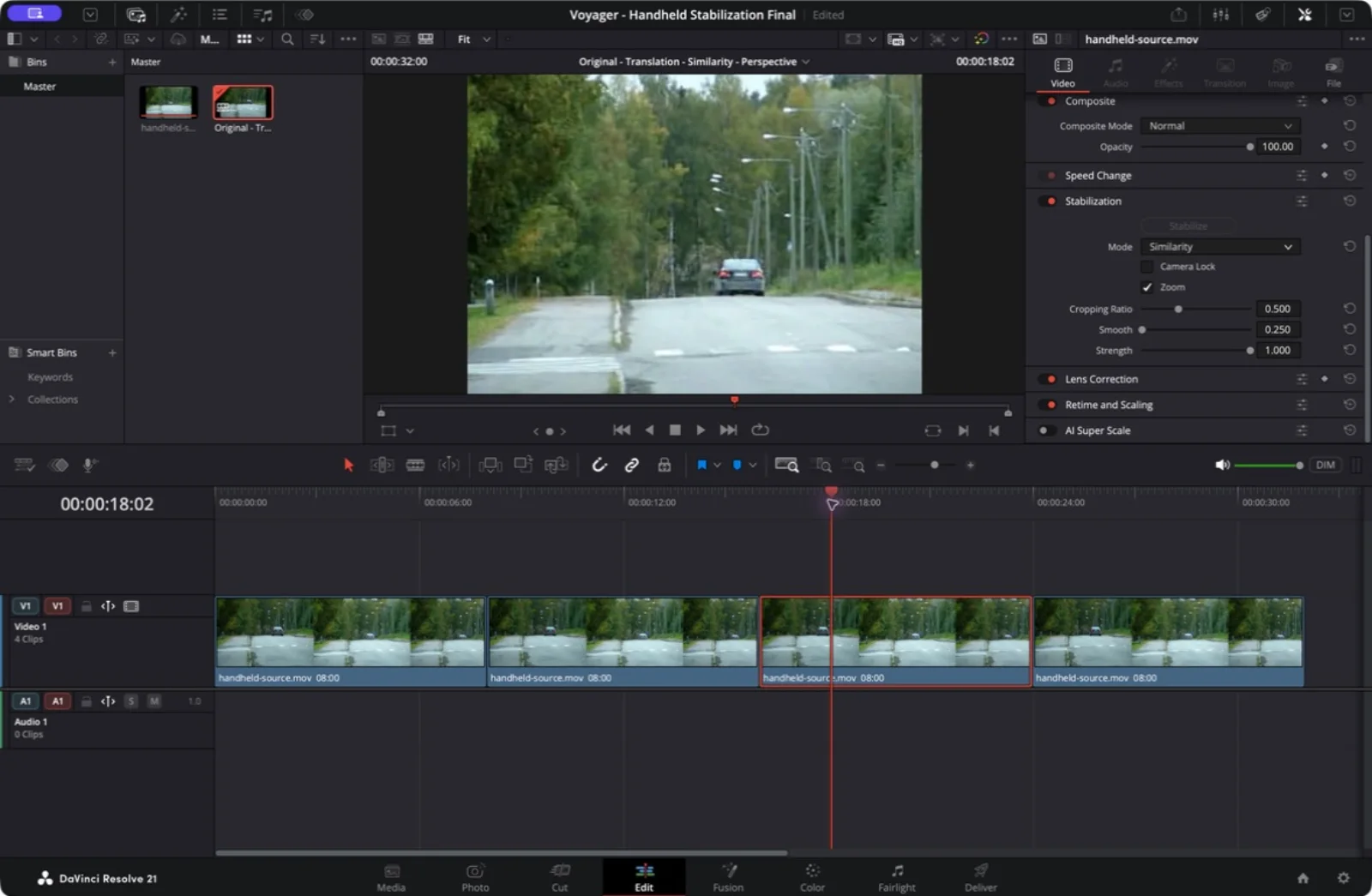The image size is (1372, 896).
Task: Reset the Cropping Ratio value
Action: (1350, 309)
